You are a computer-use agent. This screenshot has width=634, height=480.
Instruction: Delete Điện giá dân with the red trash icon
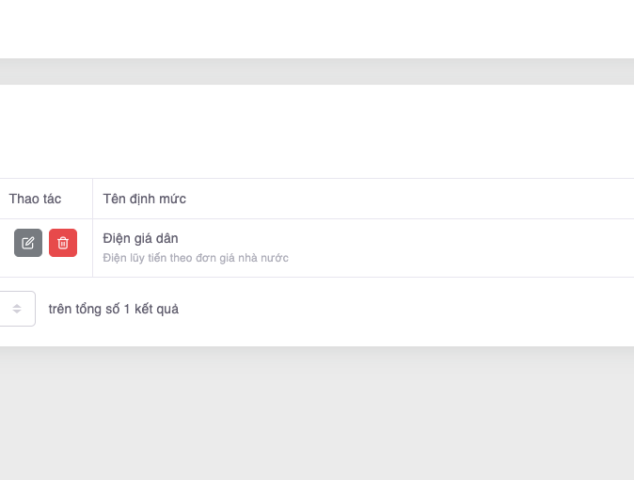pos(63,243)
